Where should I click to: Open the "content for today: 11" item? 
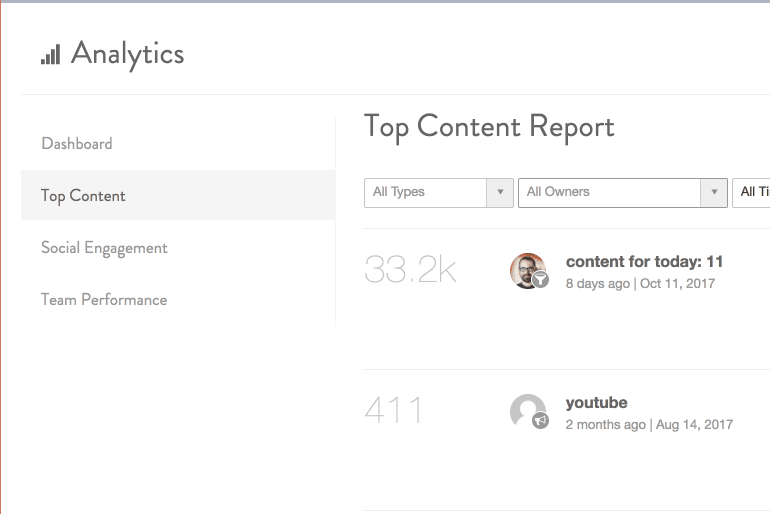tap(644, 262)
